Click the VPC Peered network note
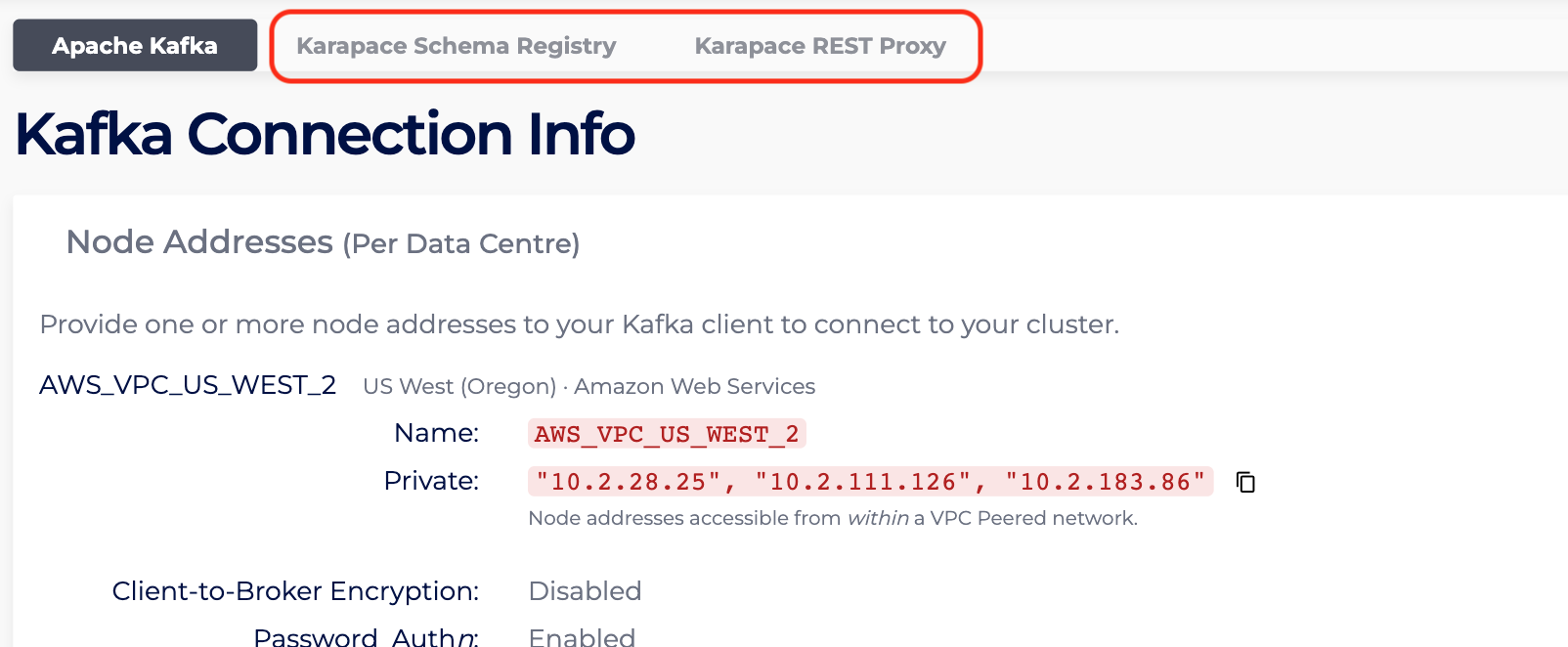The height and width of the screenshot is (647, 1568). (1032, 518)
